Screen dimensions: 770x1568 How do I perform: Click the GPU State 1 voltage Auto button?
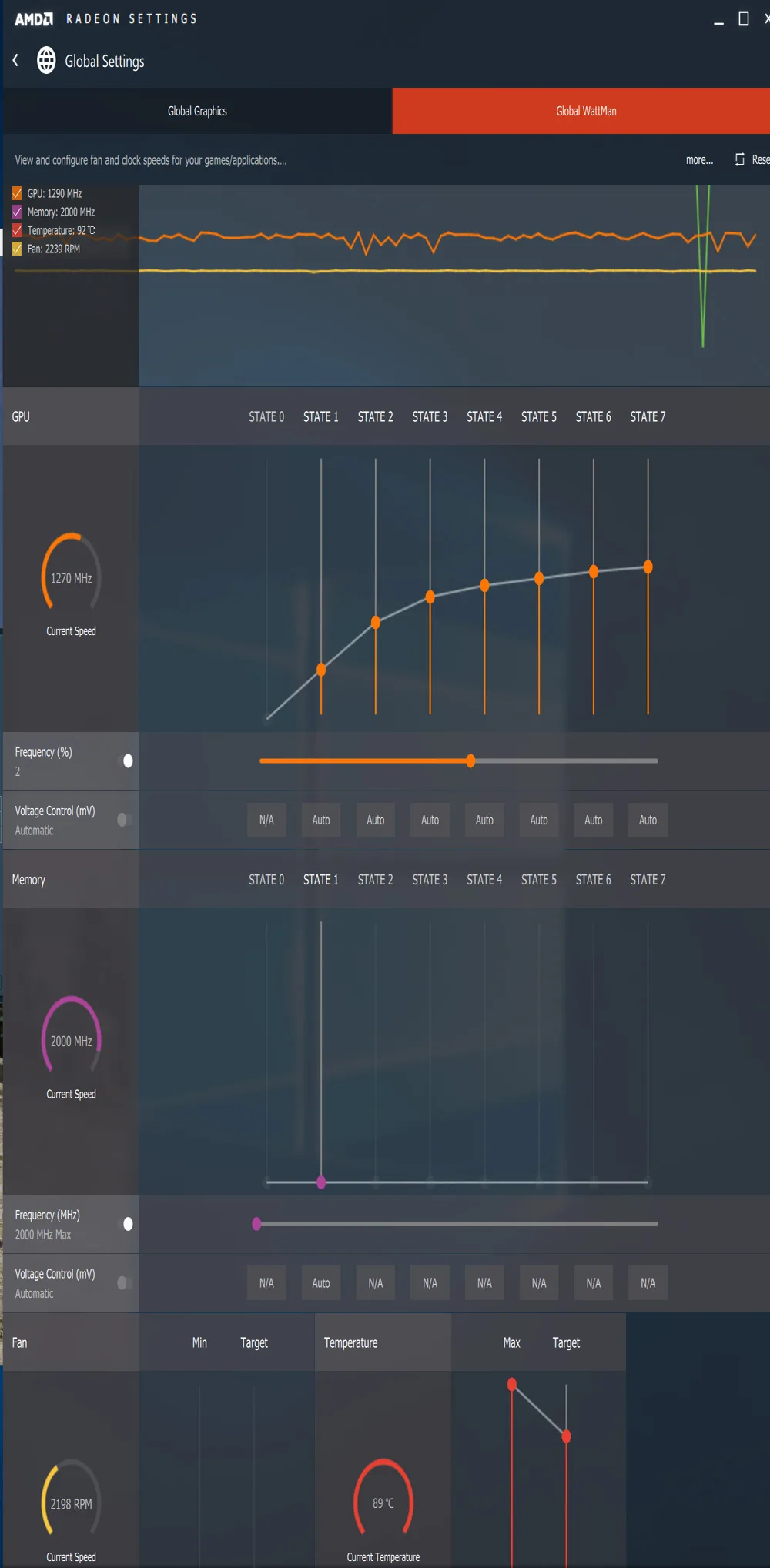pos(321,820)
